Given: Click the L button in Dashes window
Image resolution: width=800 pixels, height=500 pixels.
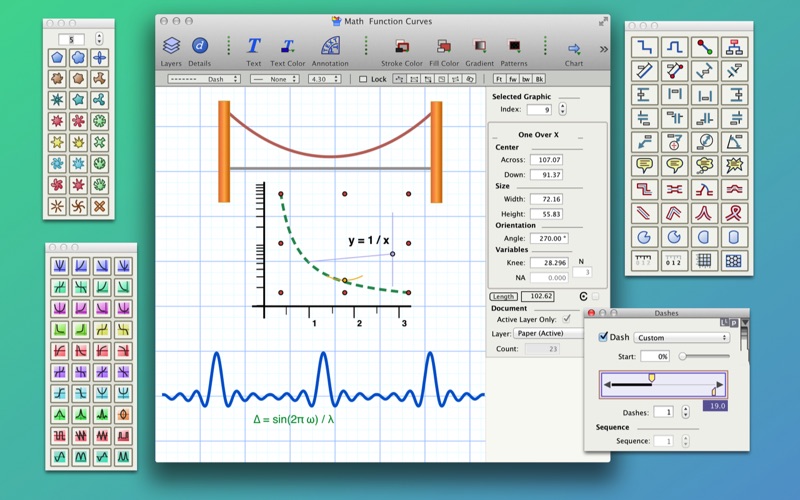Looking at the screenshot, I should pos(724,322).
